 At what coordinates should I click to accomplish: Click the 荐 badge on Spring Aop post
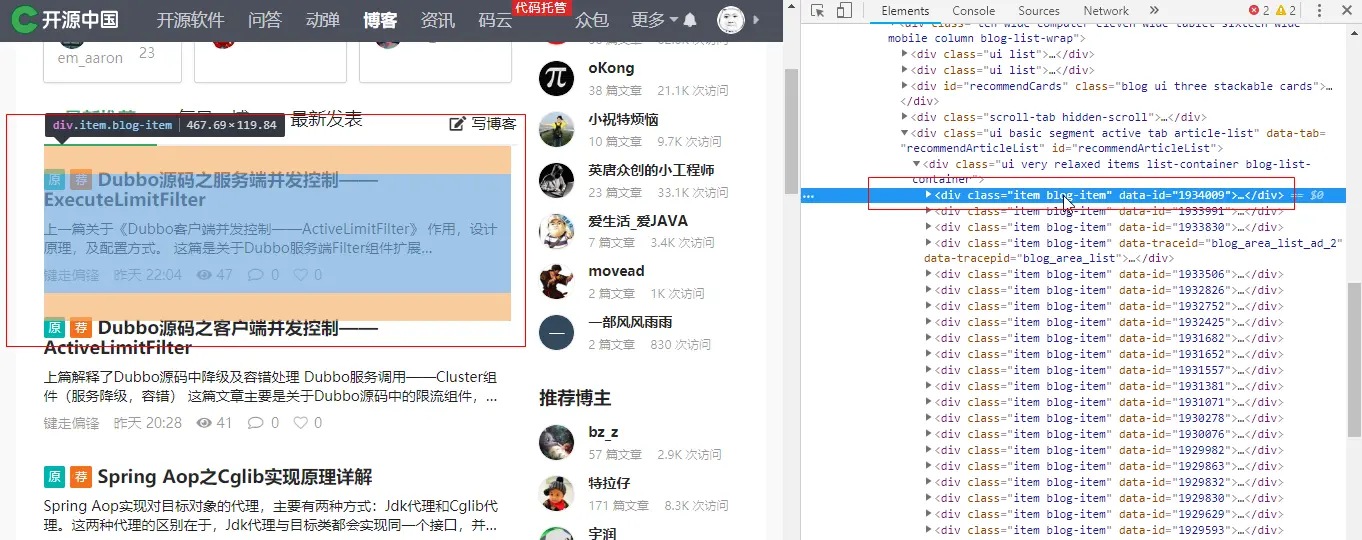point(81,477)
